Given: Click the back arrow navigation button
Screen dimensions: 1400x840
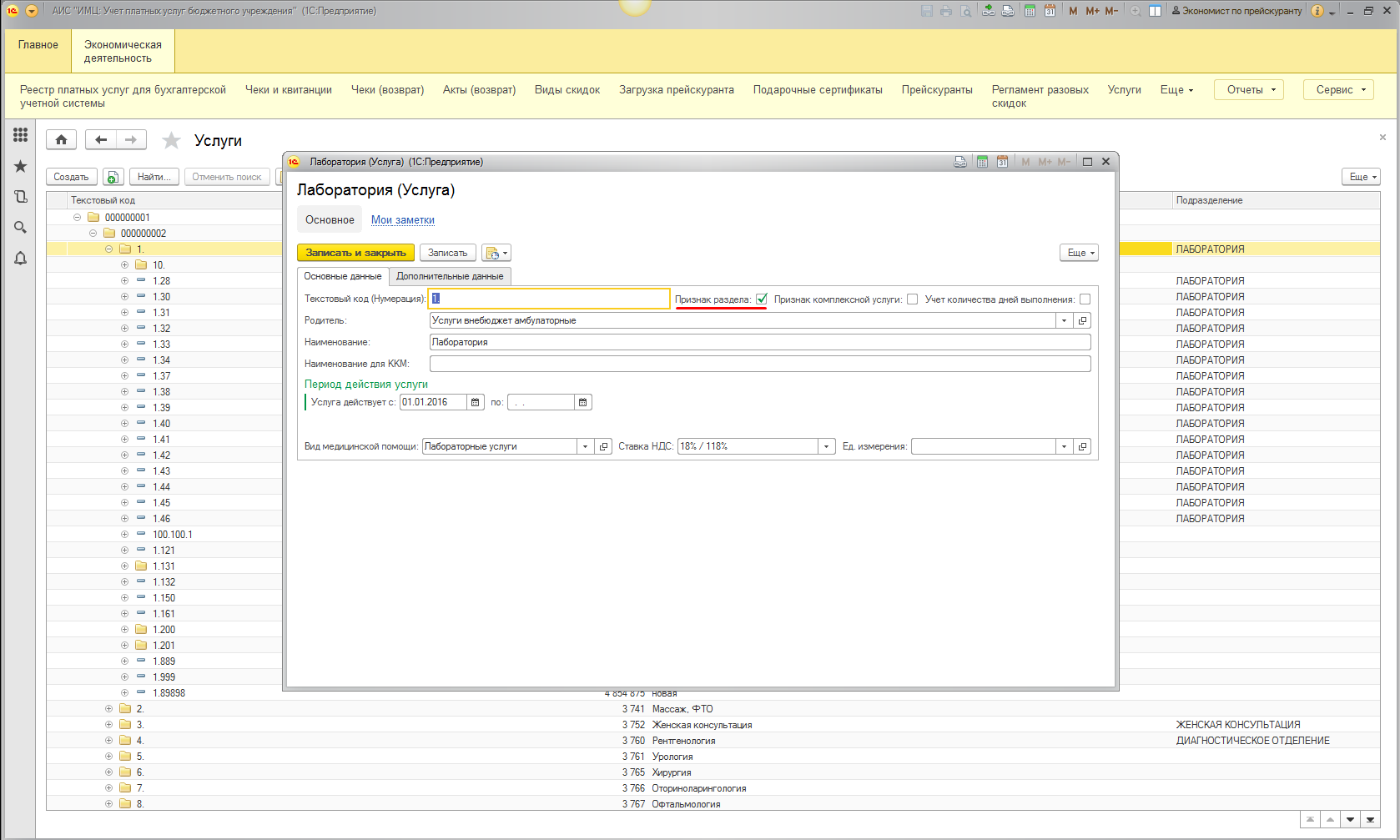Looking at the screenshot, I should pyautogui.click(x=101, y=140).
